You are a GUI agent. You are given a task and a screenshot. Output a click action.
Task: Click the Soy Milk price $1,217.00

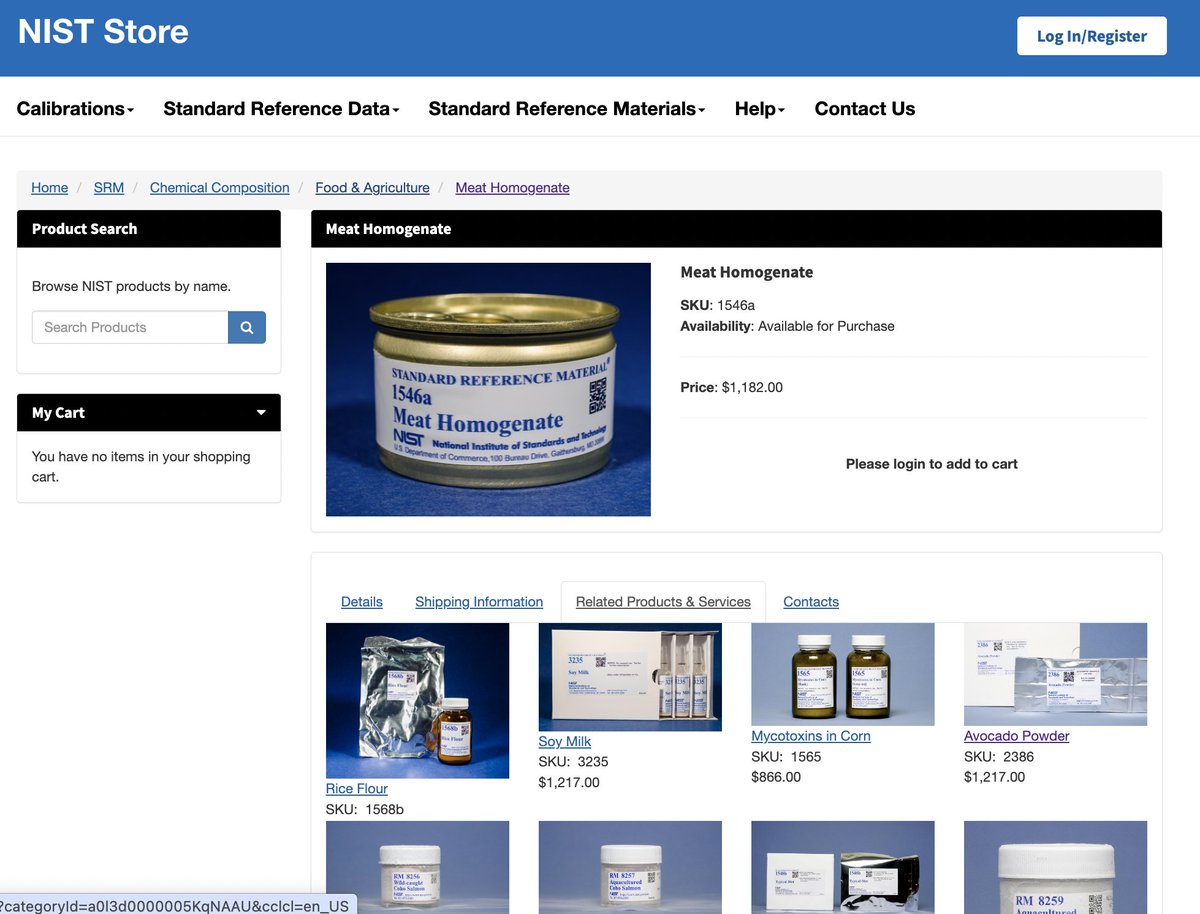point(569,783)
